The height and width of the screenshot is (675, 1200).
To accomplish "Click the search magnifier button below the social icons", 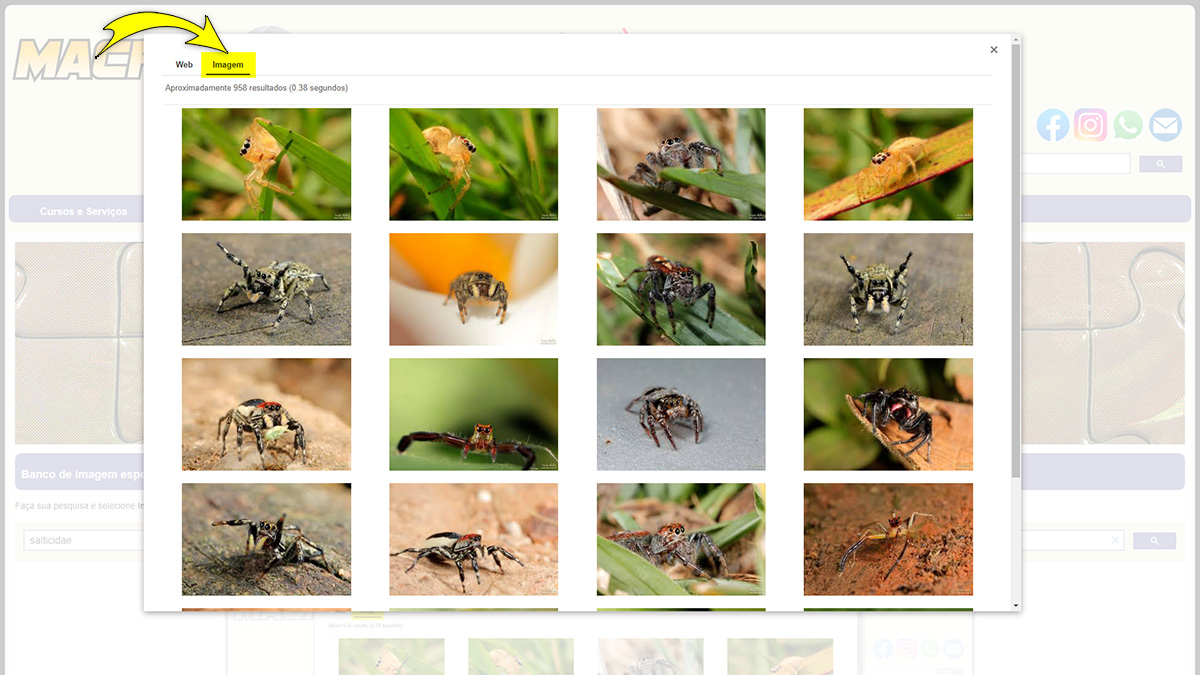I will click(1161, 164).
